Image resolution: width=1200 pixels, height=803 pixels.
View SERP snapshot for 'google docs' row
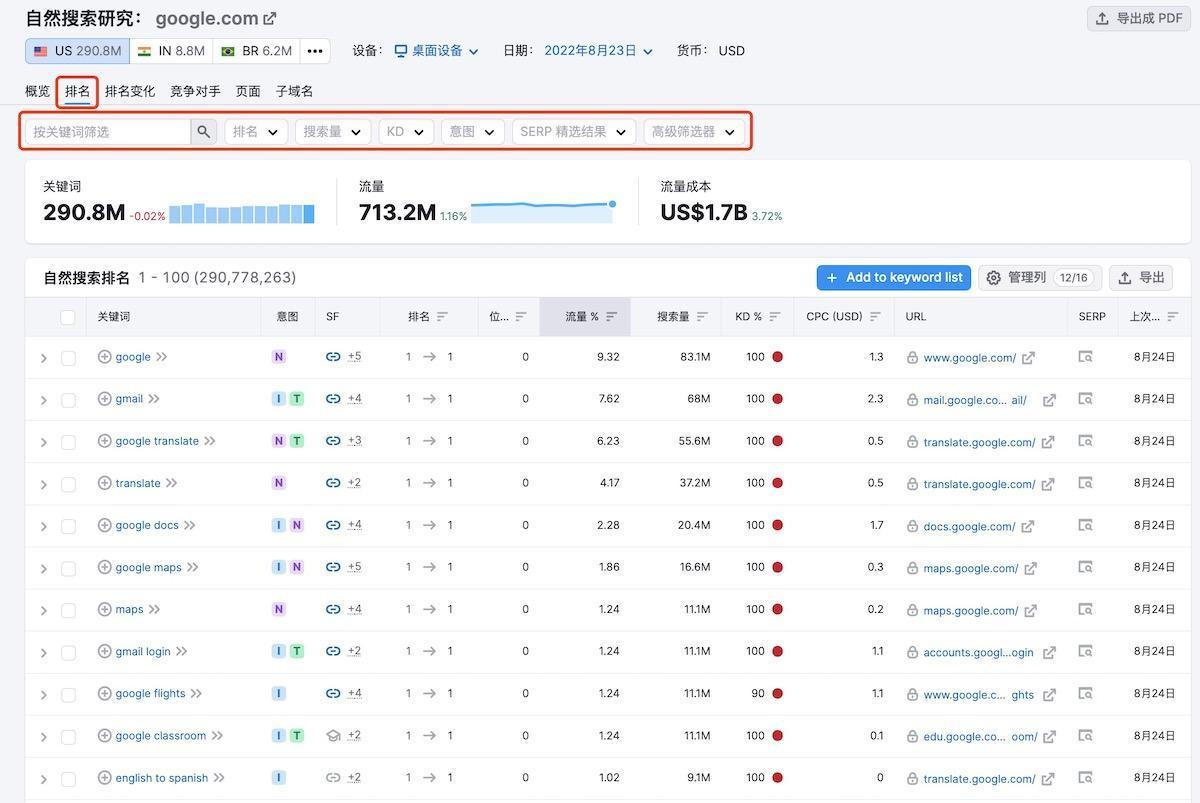(1085, 525)
